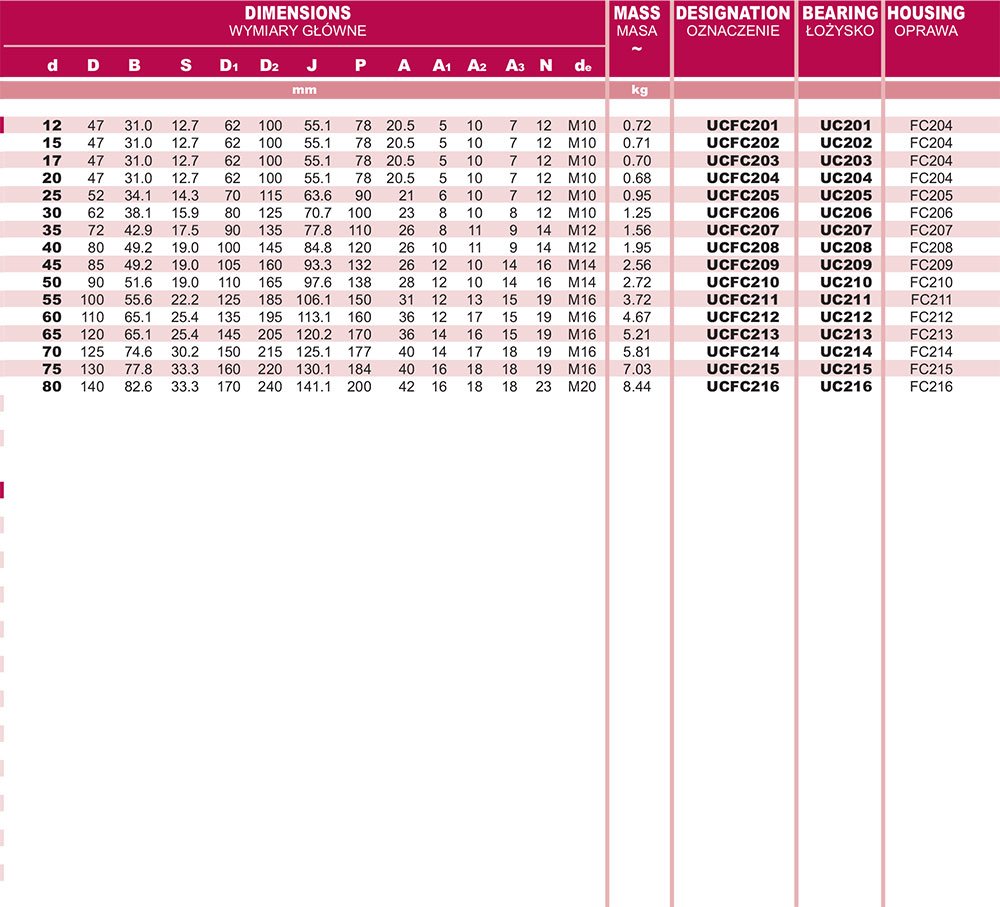This screenshot has width=1000, height=907.
Task: Click the BEARING column header
Action: (x=840, y=13)
